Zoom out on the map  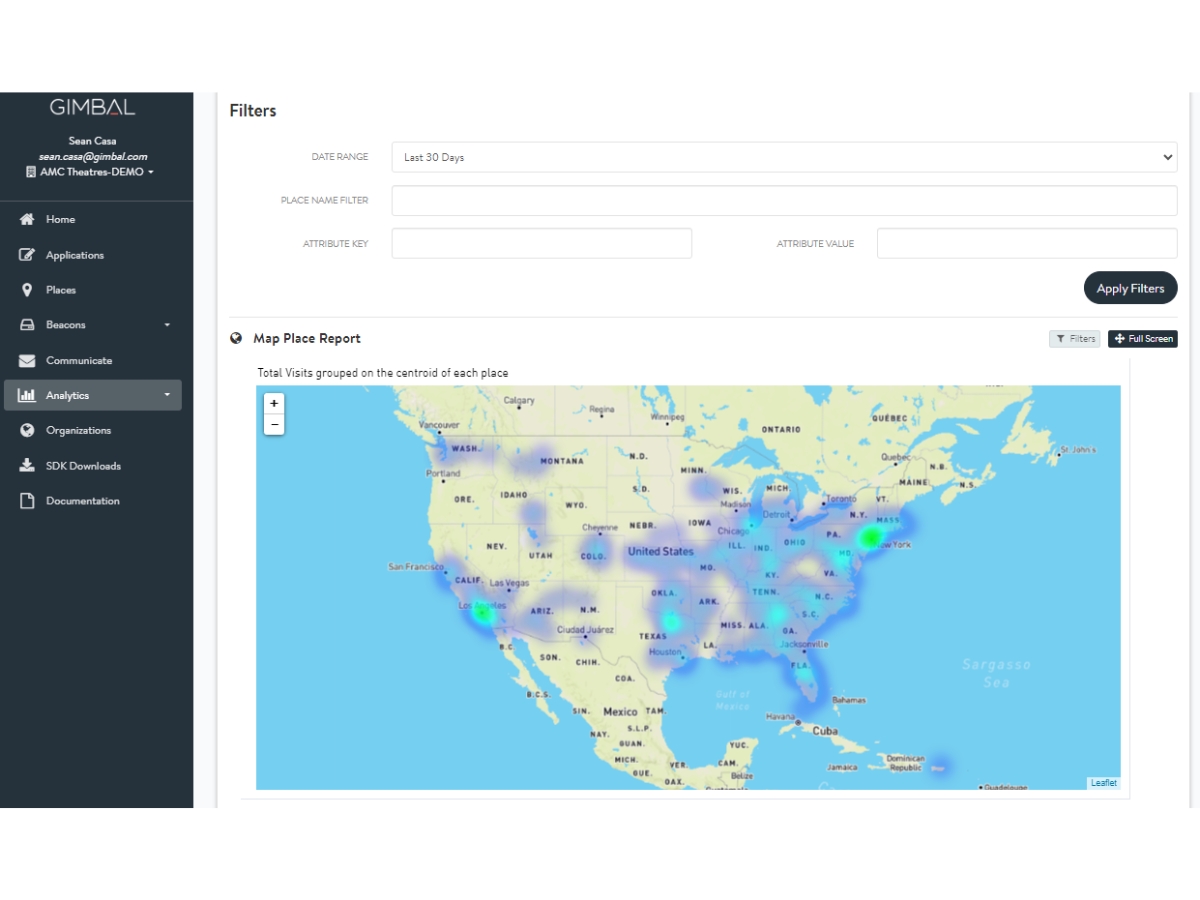(274, 425)
